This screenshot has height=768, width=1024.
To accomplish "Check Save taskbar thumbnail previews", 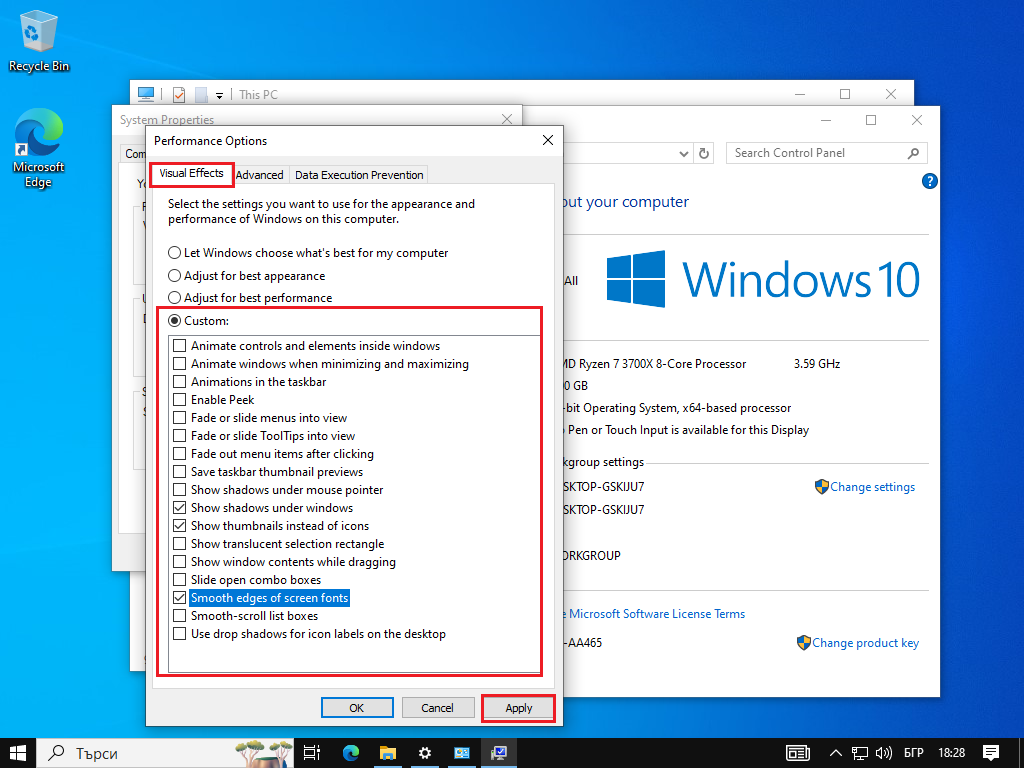I will (180, 472).
